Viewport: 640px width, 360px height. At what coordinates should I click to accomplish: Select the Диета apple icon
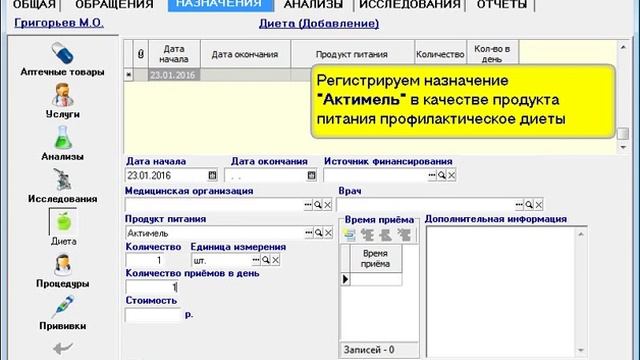coord(63,222)
